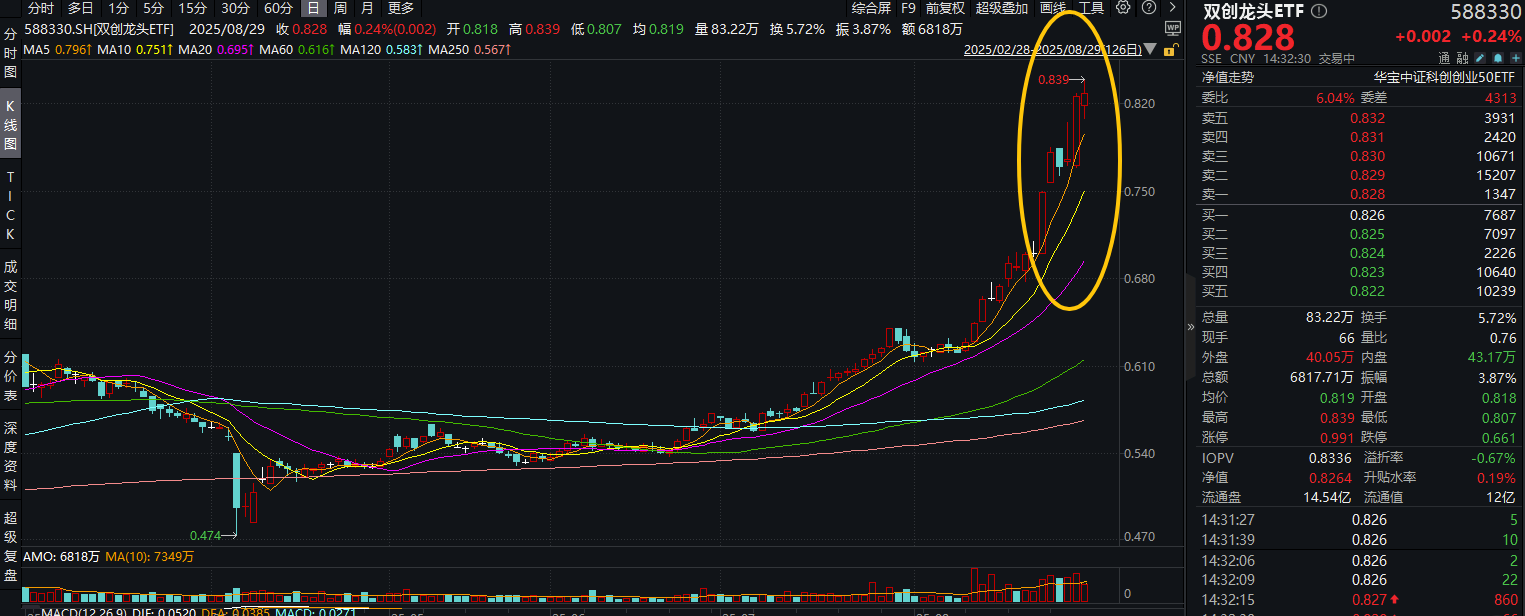Open the help question-mark icon
1525x616 pixels.
[1150, 8]
